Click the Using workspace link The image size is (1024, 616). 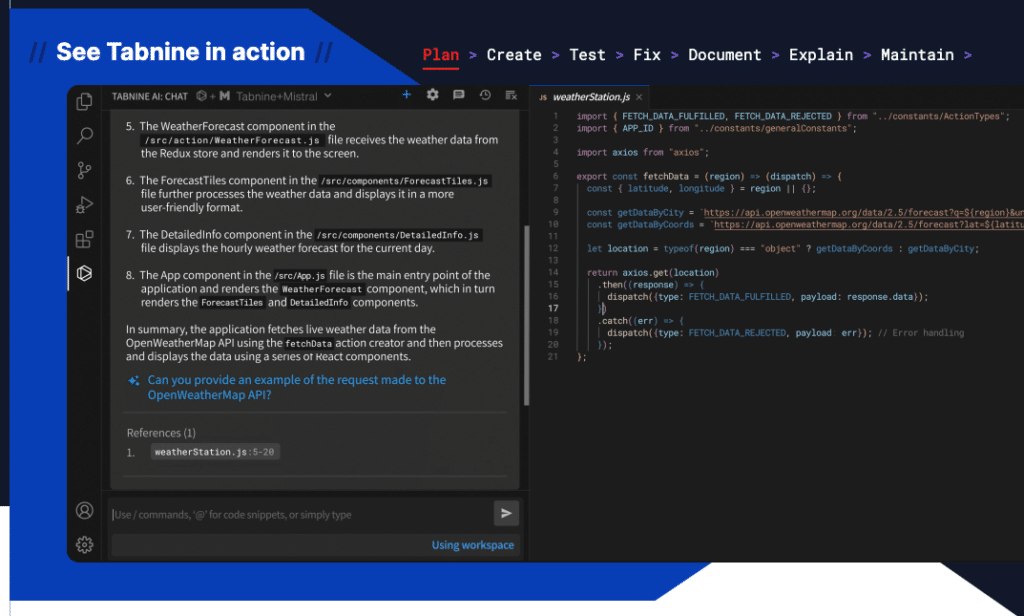click(472, 545)
